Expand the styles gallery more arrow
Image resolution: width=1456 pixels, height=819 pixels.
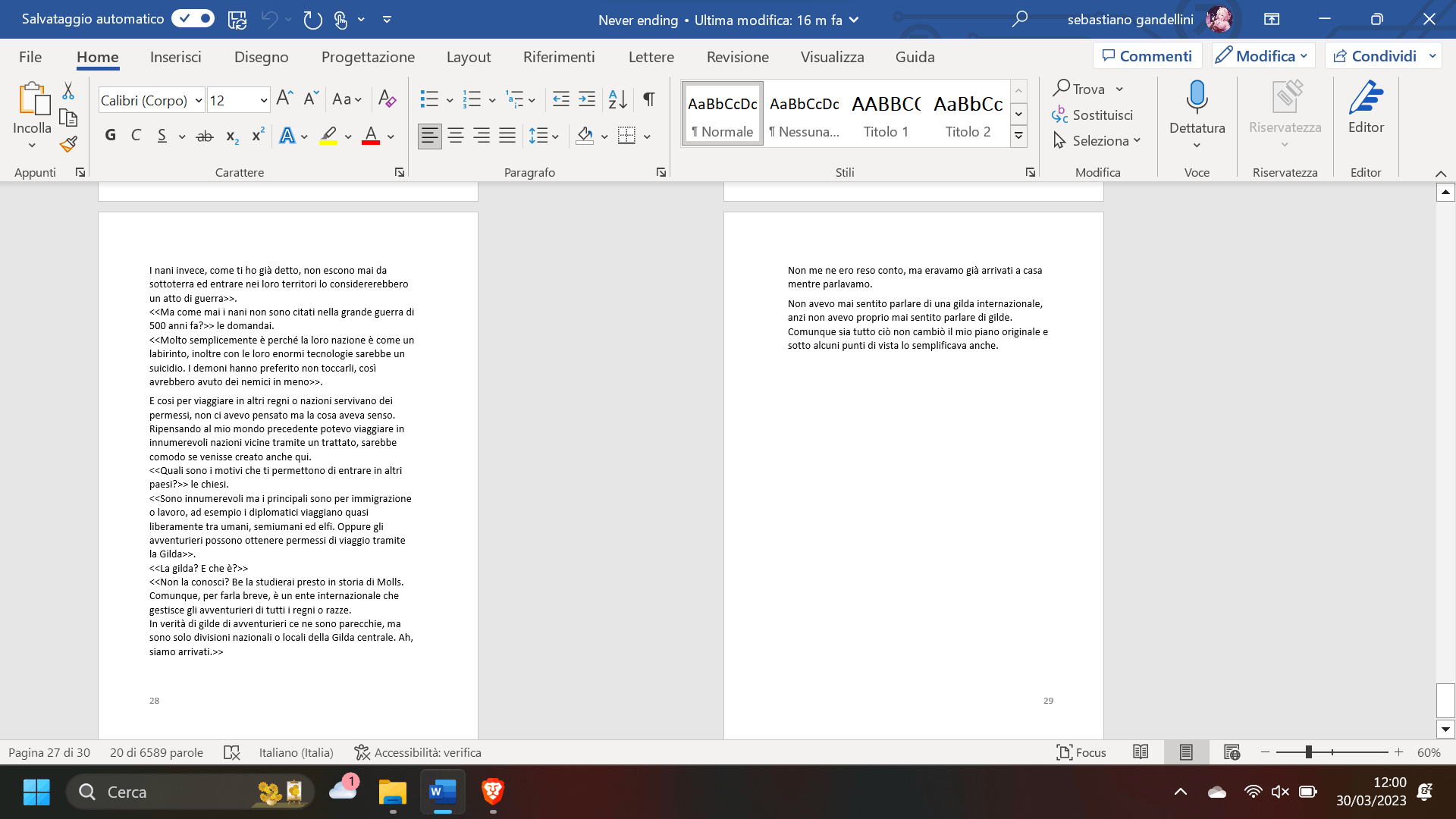coord(1018,136)
